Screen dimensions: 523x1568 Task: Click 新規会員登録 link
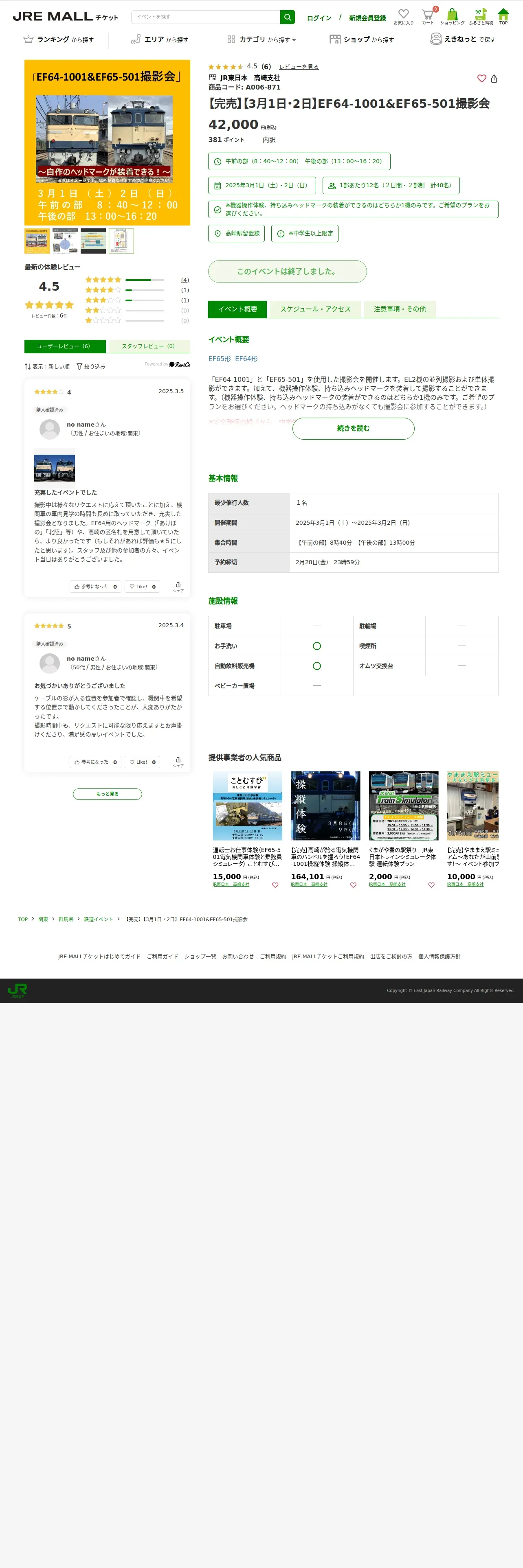pyautogui.click(x=367, y=18)
